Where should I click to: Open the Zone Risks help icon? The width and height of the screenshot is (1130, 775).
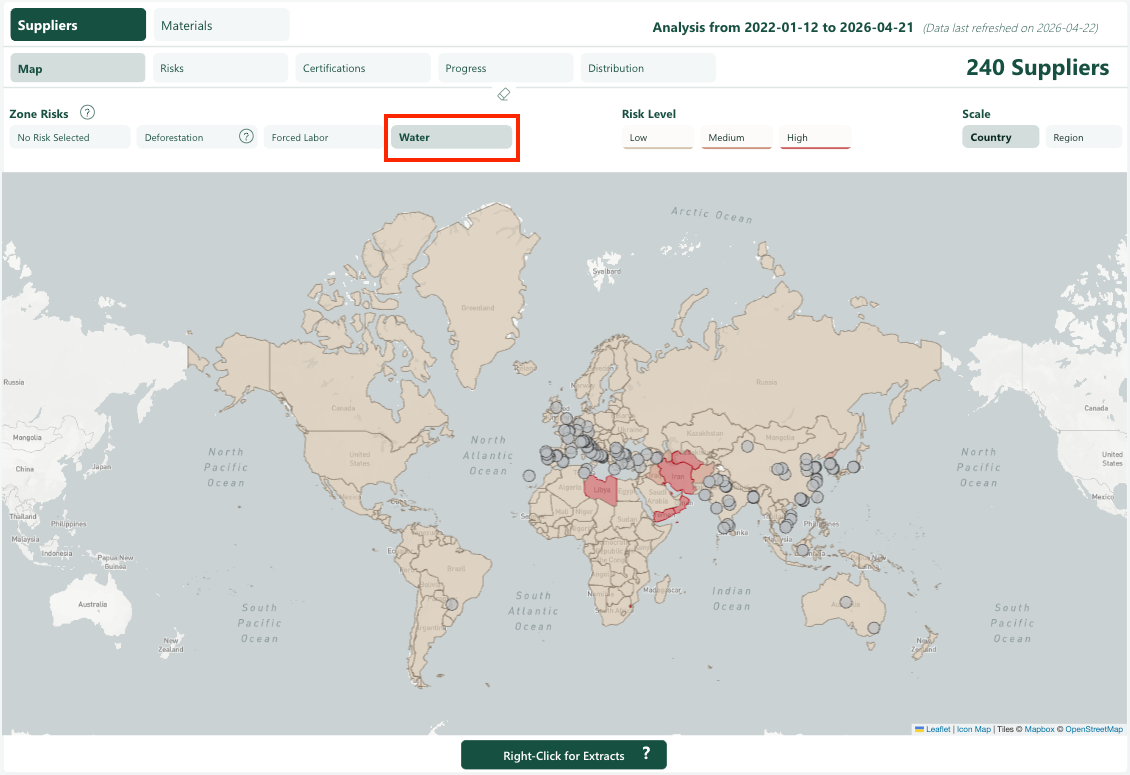tap(87, 112)
